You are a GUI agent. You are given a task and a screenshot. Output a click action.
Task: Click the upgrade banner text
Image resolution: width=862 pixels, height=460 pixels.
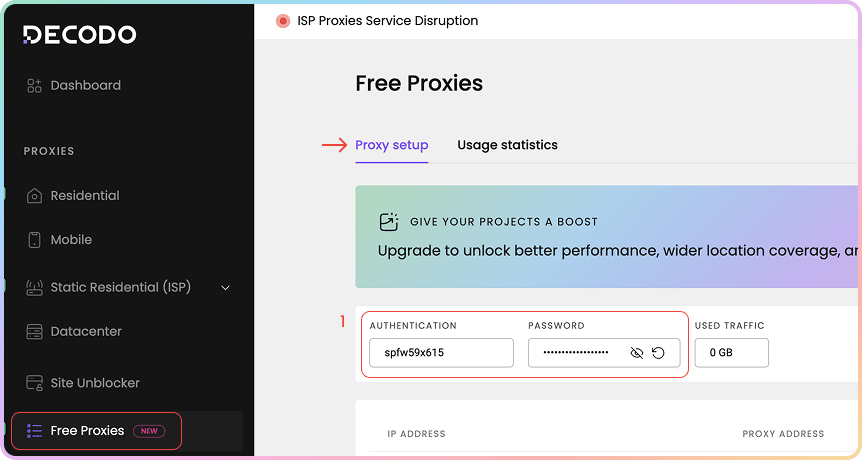coord(617,251)
